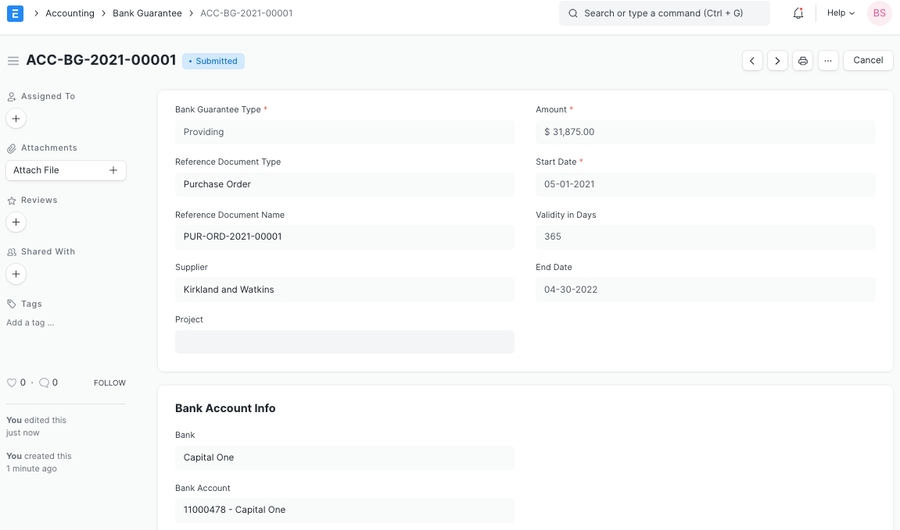
Task: Open the three-dot more options menu
Action: (x=828, y=61)
